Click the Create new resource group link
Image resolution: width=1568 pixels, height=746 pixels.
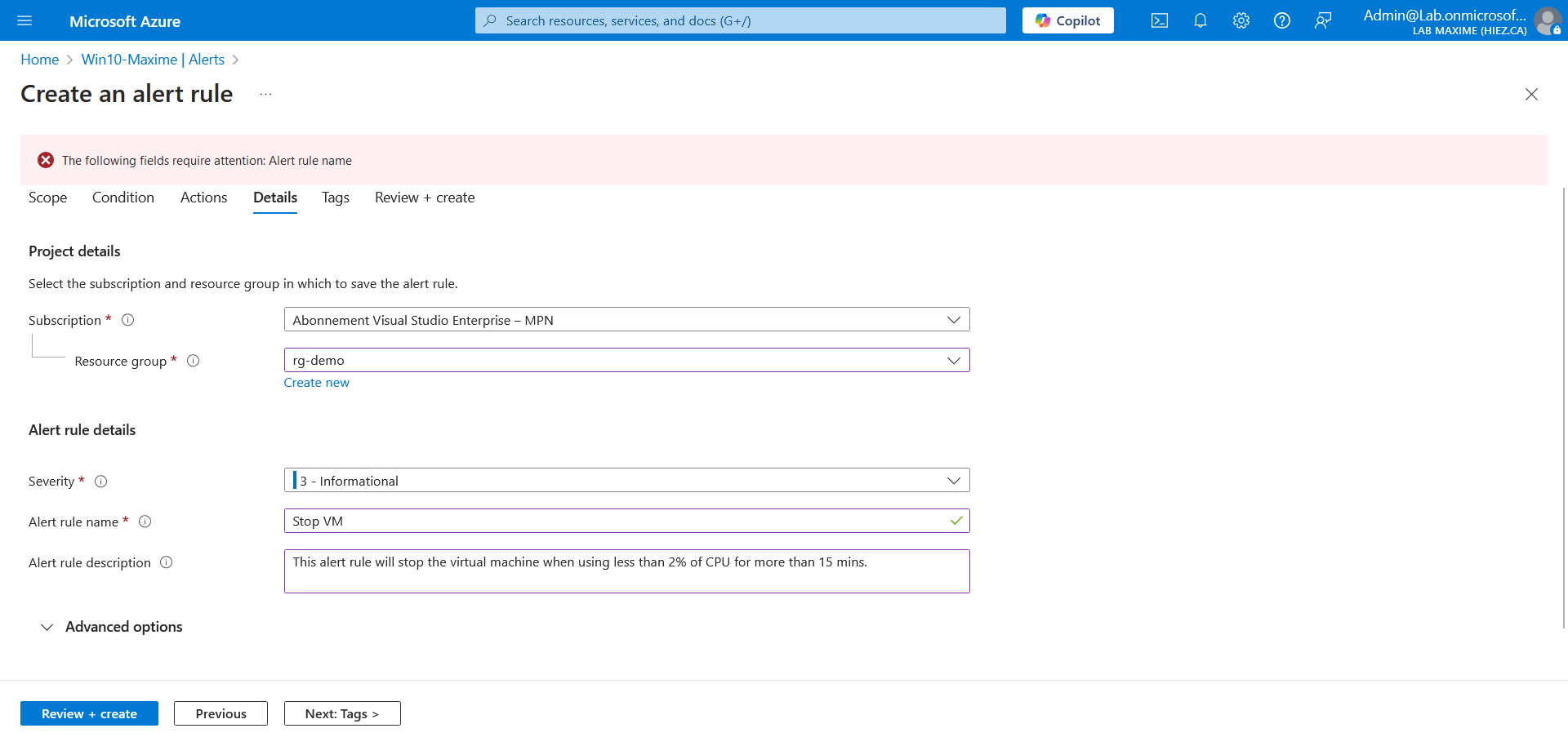pos(316,383)
